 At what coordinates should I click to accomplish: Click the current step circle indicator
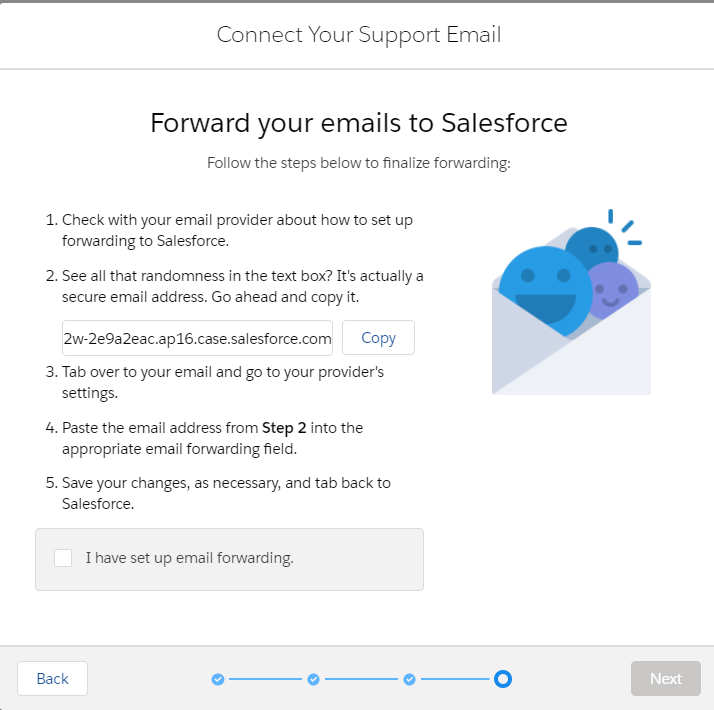(x=504, y=680)
